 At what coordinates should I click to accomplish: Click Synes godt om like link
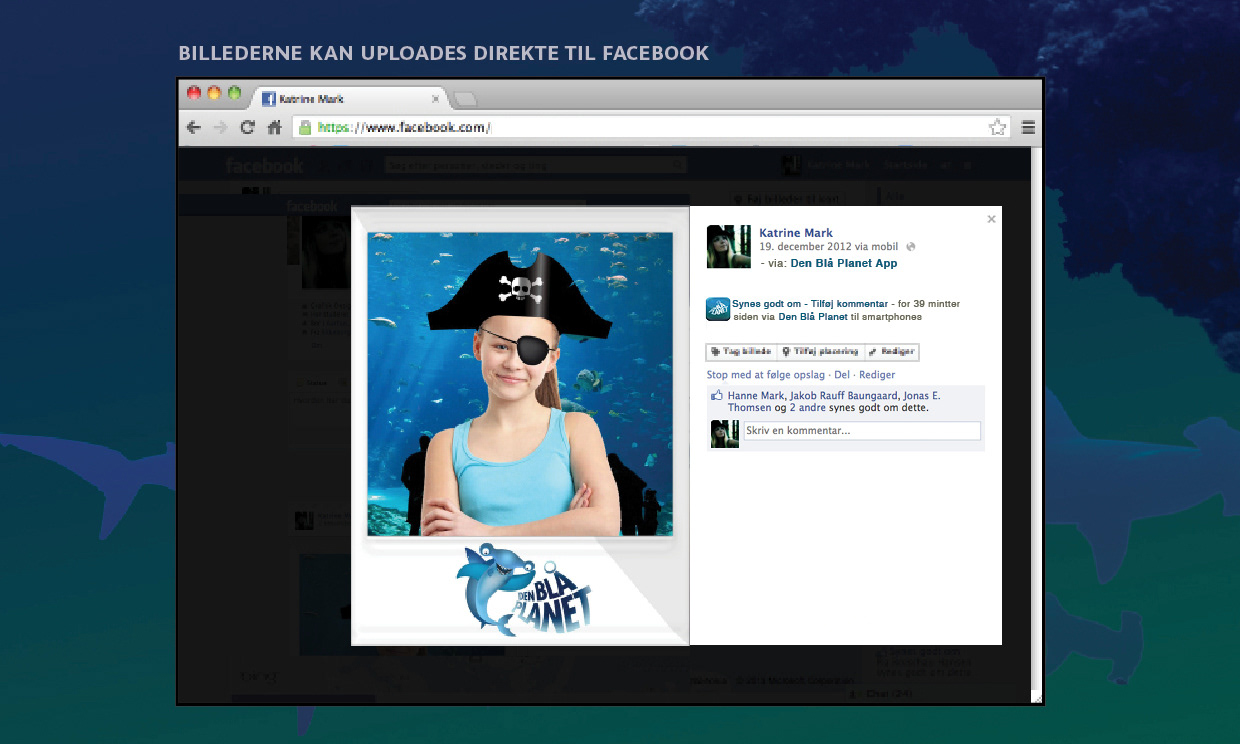click(766, 303)
